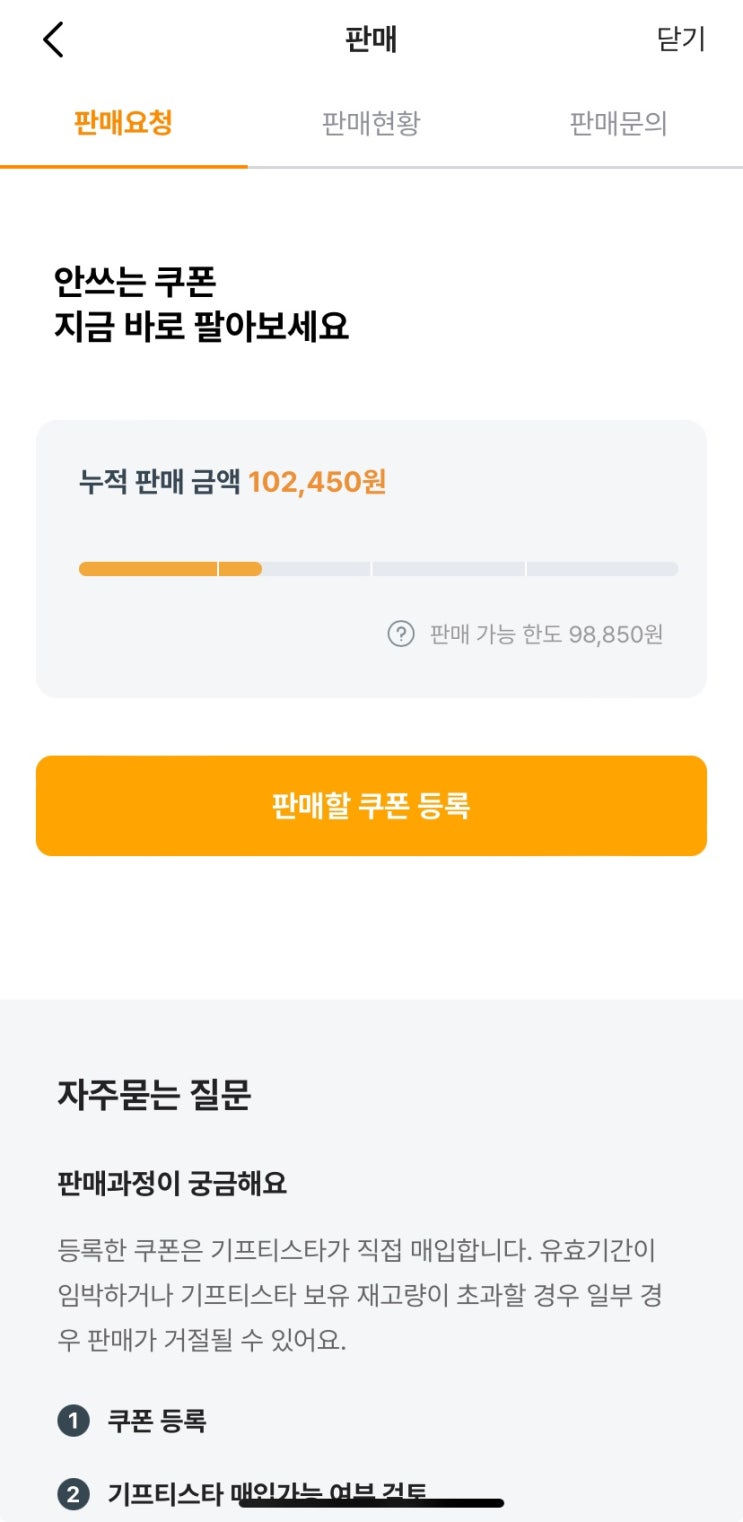The height and width of the screenshot is (1522, 743).
Task: Tap the step 2 number icon
Action: 73,1495
